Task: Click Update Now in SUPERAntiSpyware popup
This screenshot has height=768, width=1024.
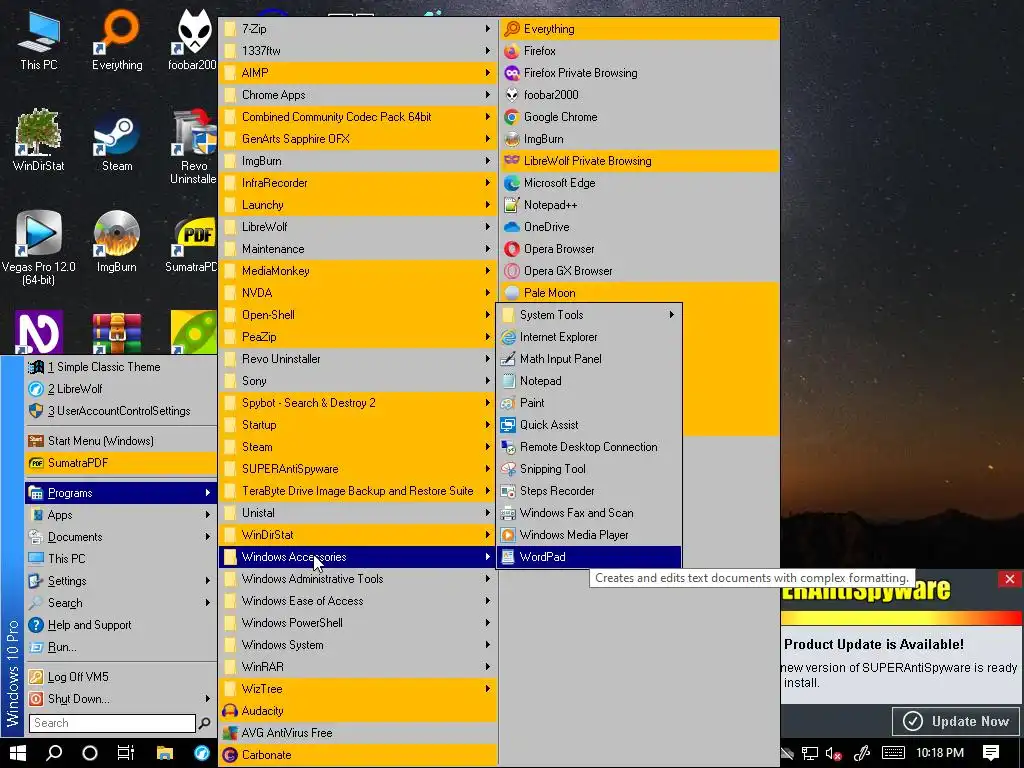Action: 956,722
